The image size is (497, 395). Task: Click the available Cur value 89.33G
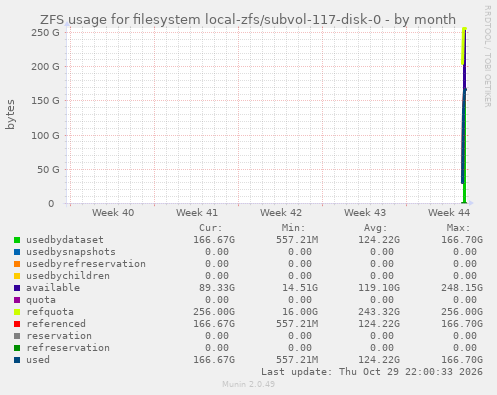[x=217, y=288]
